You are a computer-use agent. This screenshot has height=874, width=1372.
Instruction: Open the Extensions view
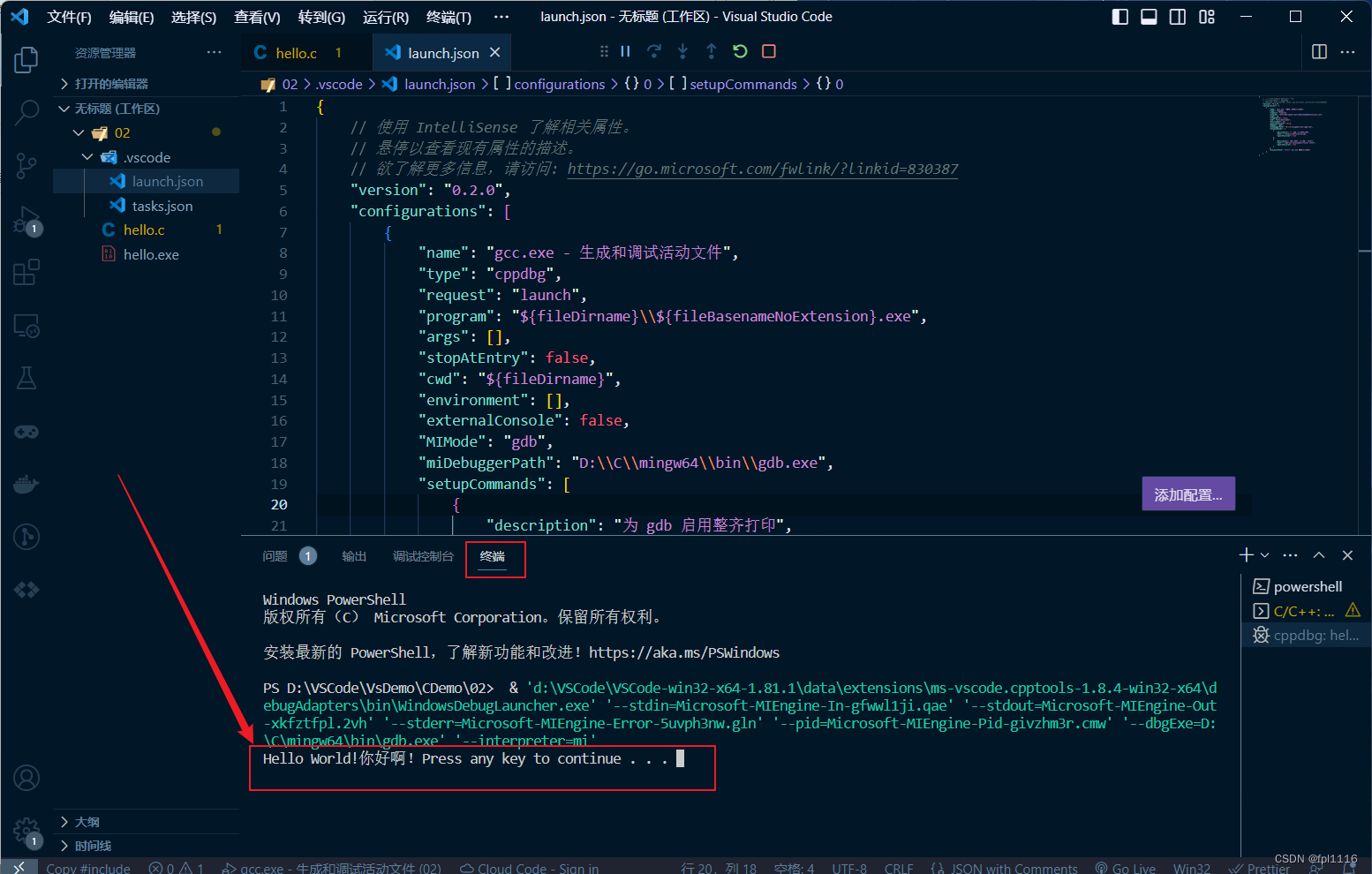[26, 272]
